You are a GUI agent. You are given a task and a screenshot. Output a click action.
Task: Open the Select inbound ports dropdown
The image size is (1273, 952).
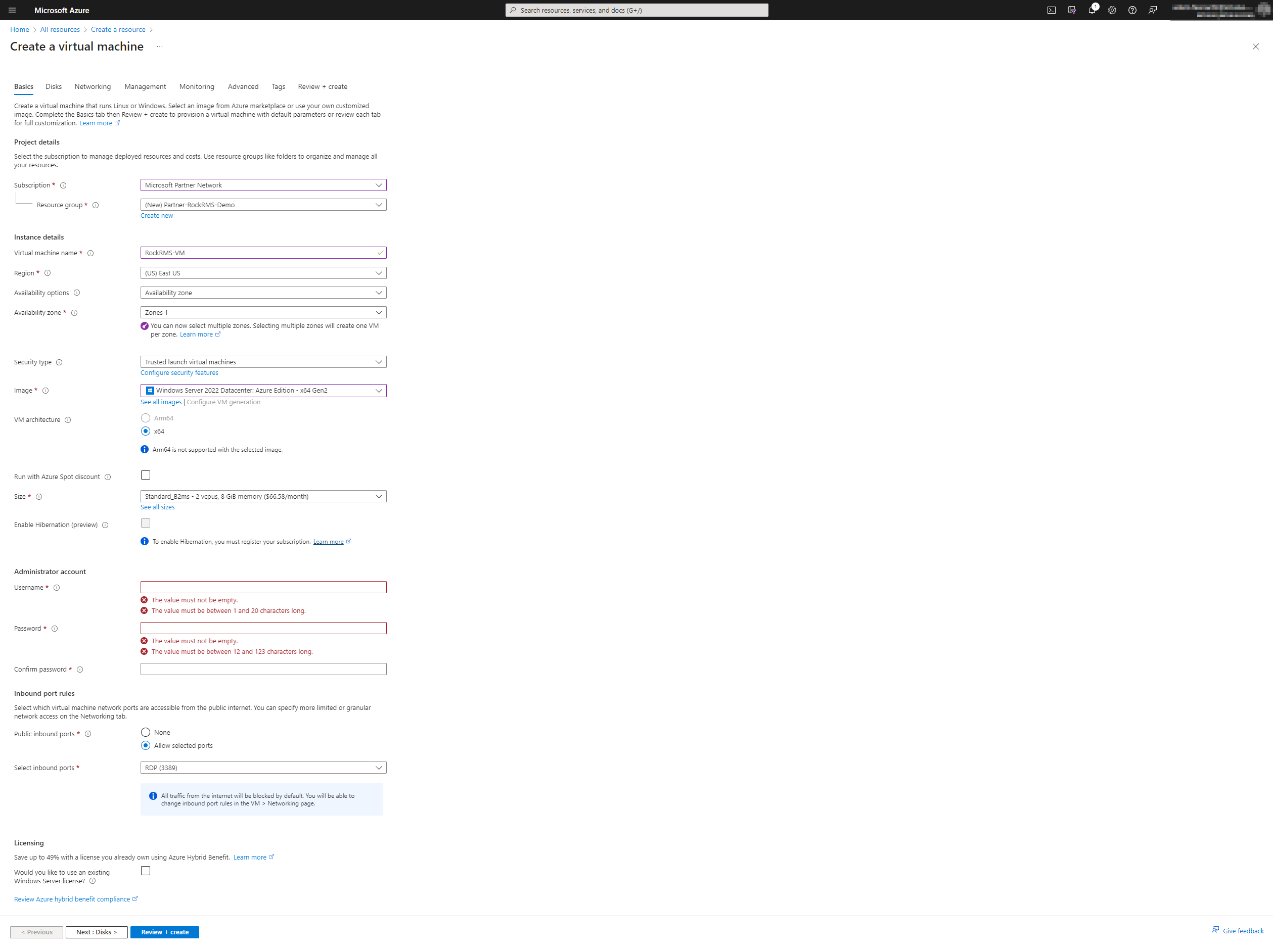[x=263, y=768]
